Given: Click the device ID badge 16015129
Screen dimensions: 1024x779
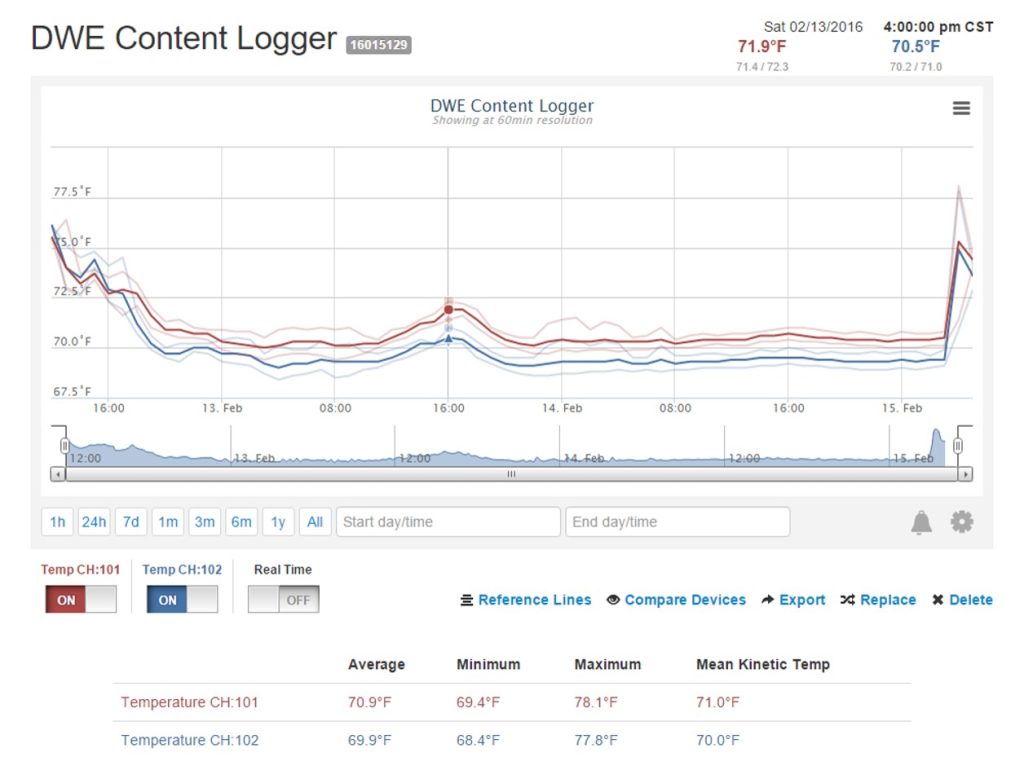Looking at the screenshot, I should click(x=379, y=45).
